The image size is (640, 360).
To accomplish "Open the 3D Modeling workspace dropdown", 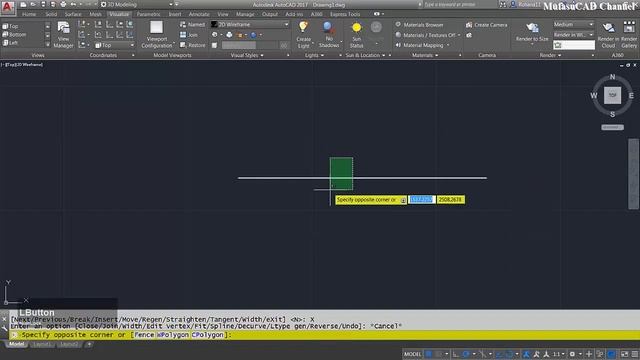I will [137, 4].
